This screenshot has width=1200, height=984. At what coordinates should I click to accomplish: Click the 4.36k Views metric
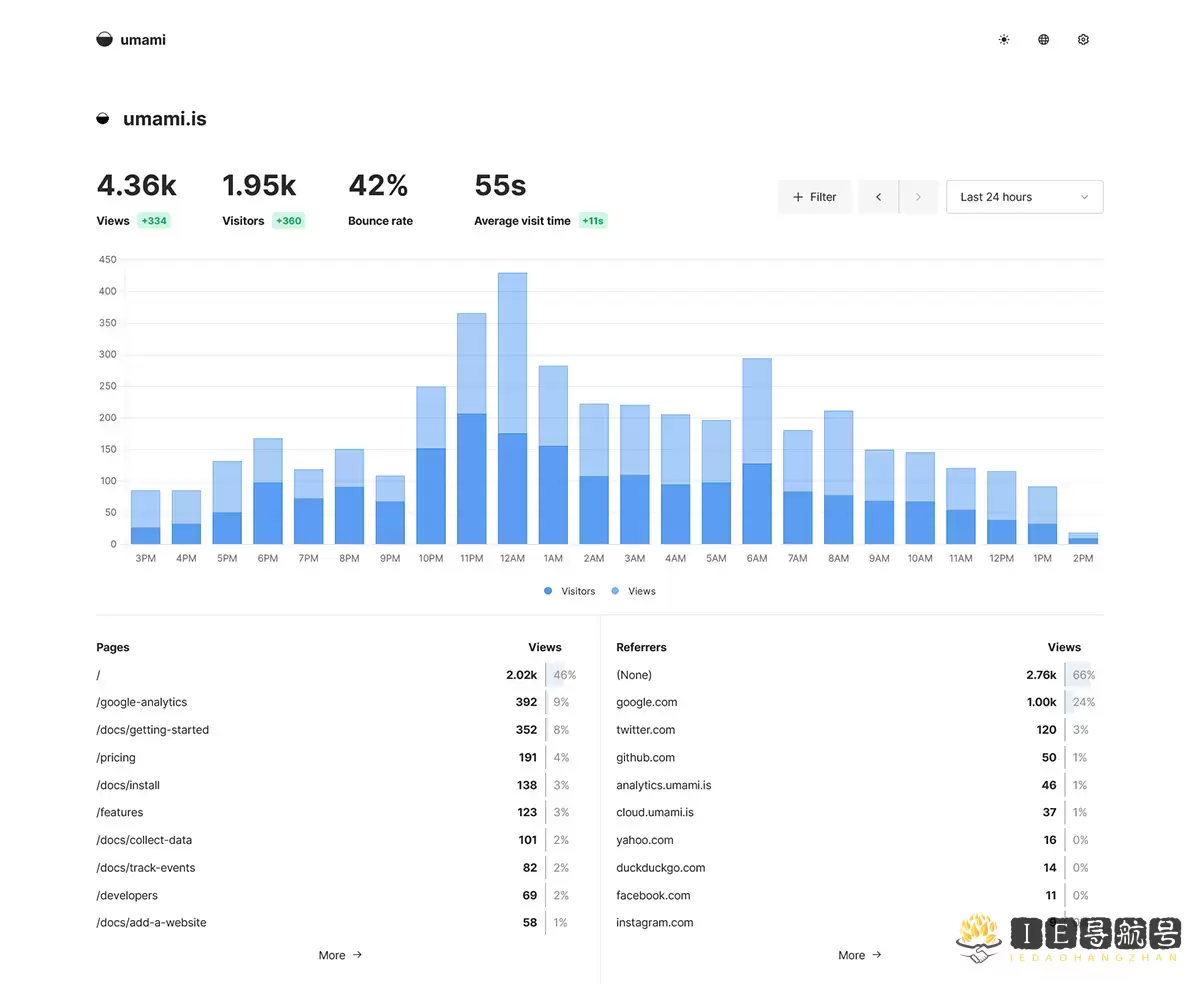tap(136, 200)
